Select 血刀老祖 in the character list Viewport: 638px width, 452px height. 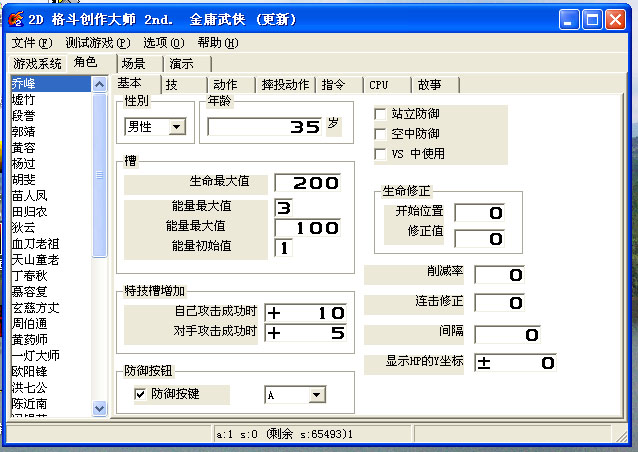point(50,244)
